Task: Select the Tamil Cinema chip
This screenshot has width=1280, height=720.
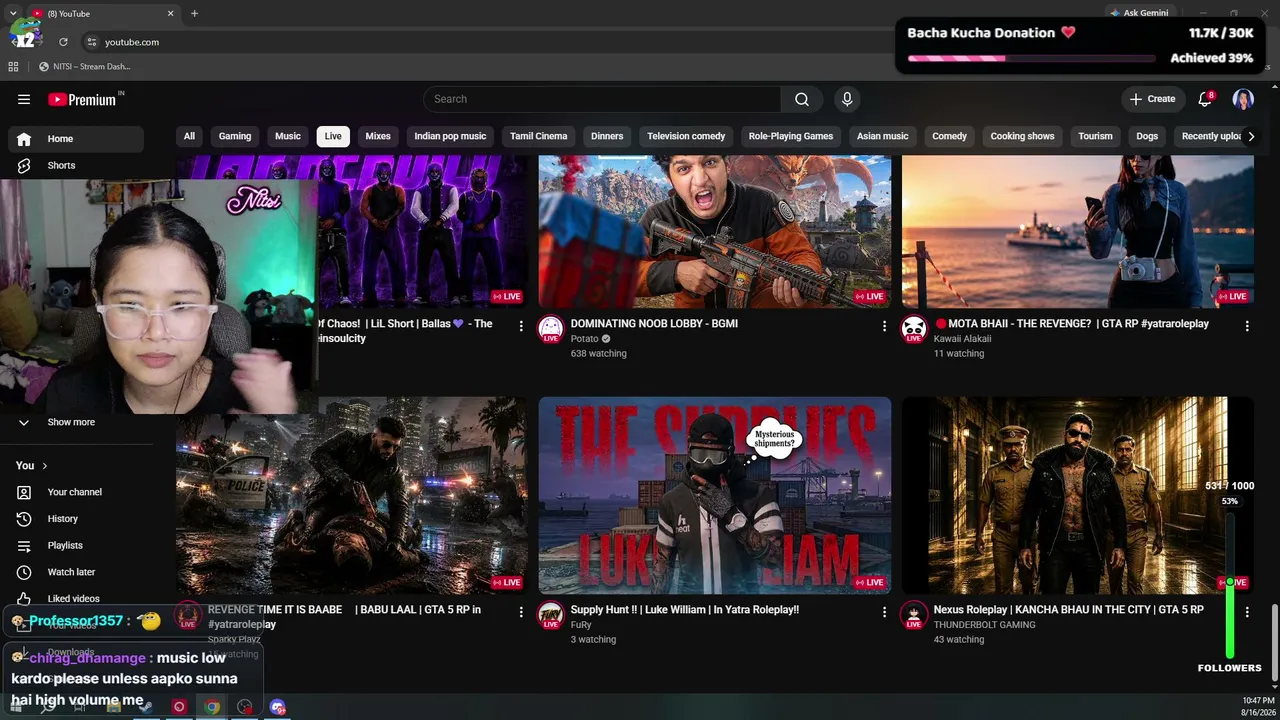Action: [x=538, y=136]
